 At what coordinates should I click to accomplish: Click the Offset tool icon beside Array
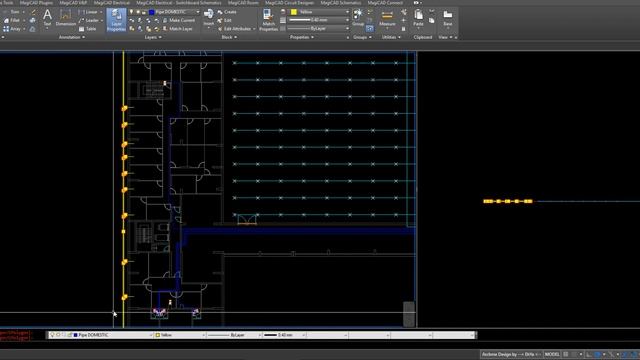click(33, 29)
